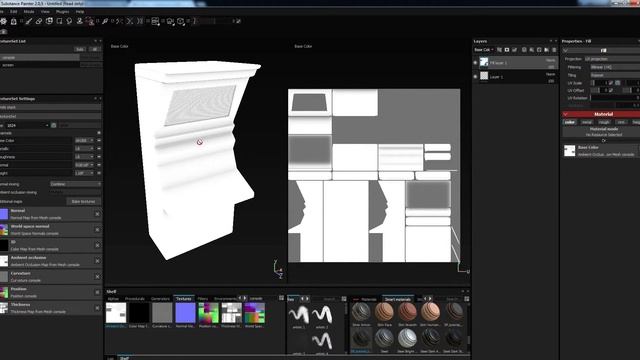Toggle grid view in Textures shelf
640x360 pixels.
pos(281,298)
